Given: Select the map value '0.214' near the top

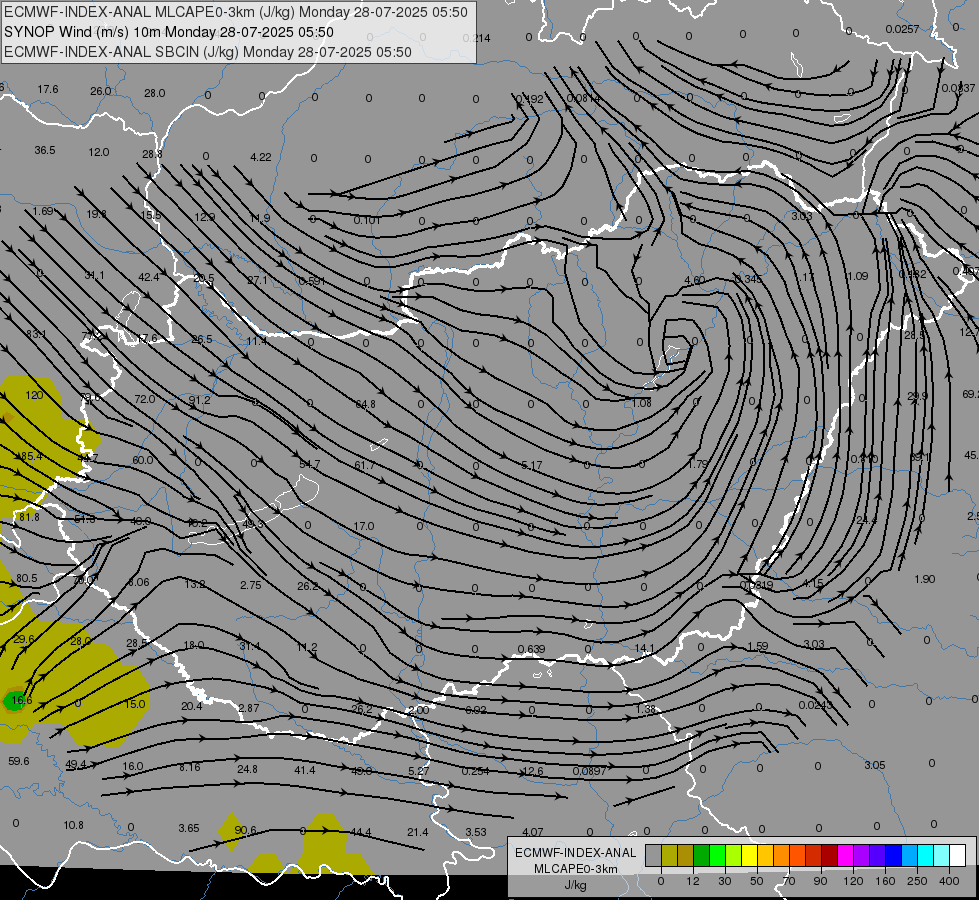Looking at the screenshot, I should coord(476,38).
